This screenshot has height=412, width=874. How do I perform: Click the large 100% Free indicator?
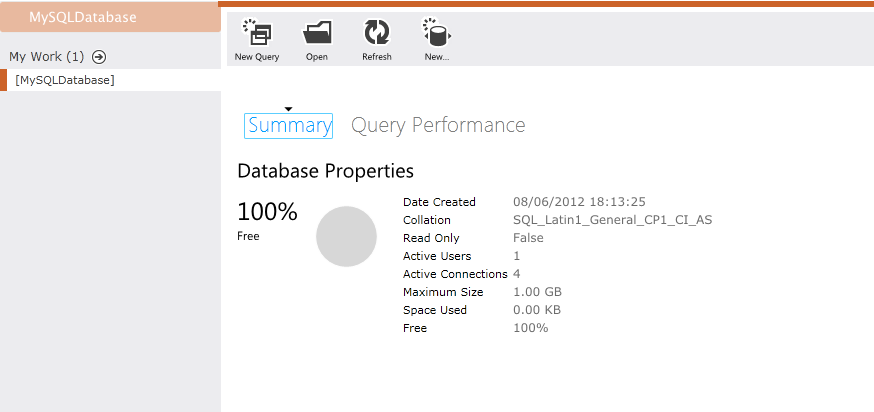click(x=267, y=212)
